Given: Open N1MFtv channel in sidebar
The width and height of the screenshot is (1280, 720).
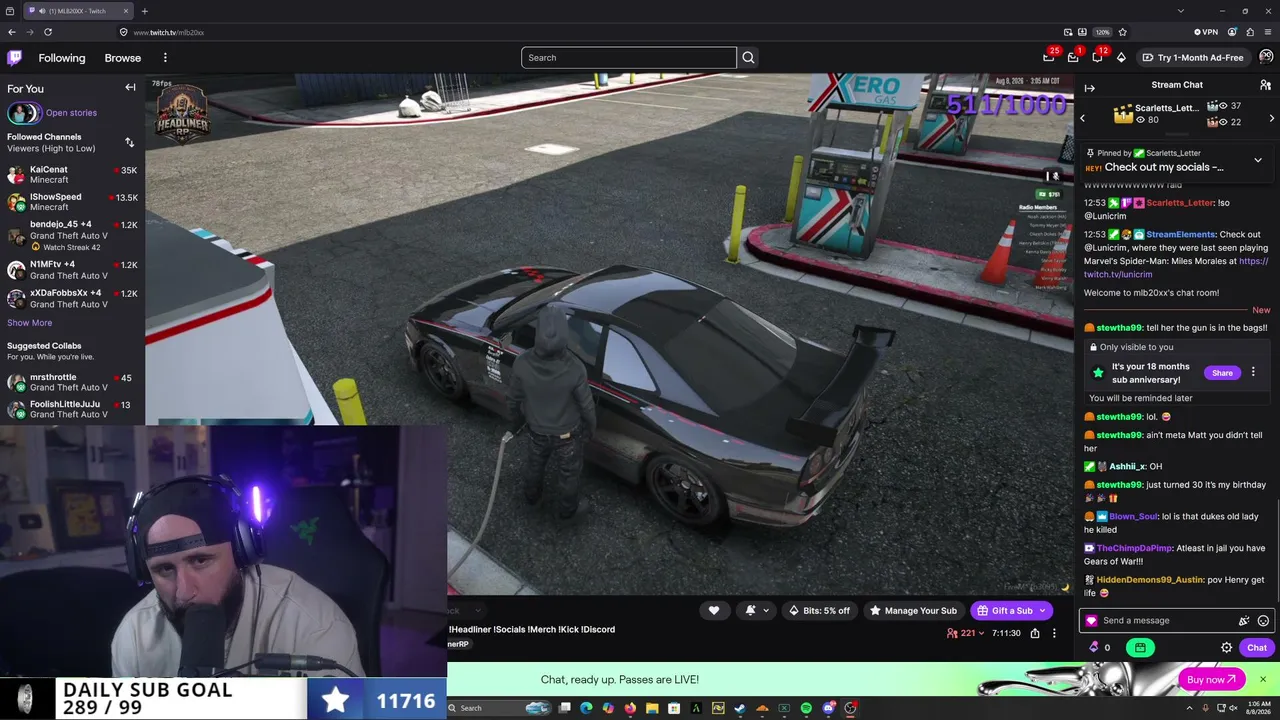Looking at the screenshot, I should [x=72, y=270].
